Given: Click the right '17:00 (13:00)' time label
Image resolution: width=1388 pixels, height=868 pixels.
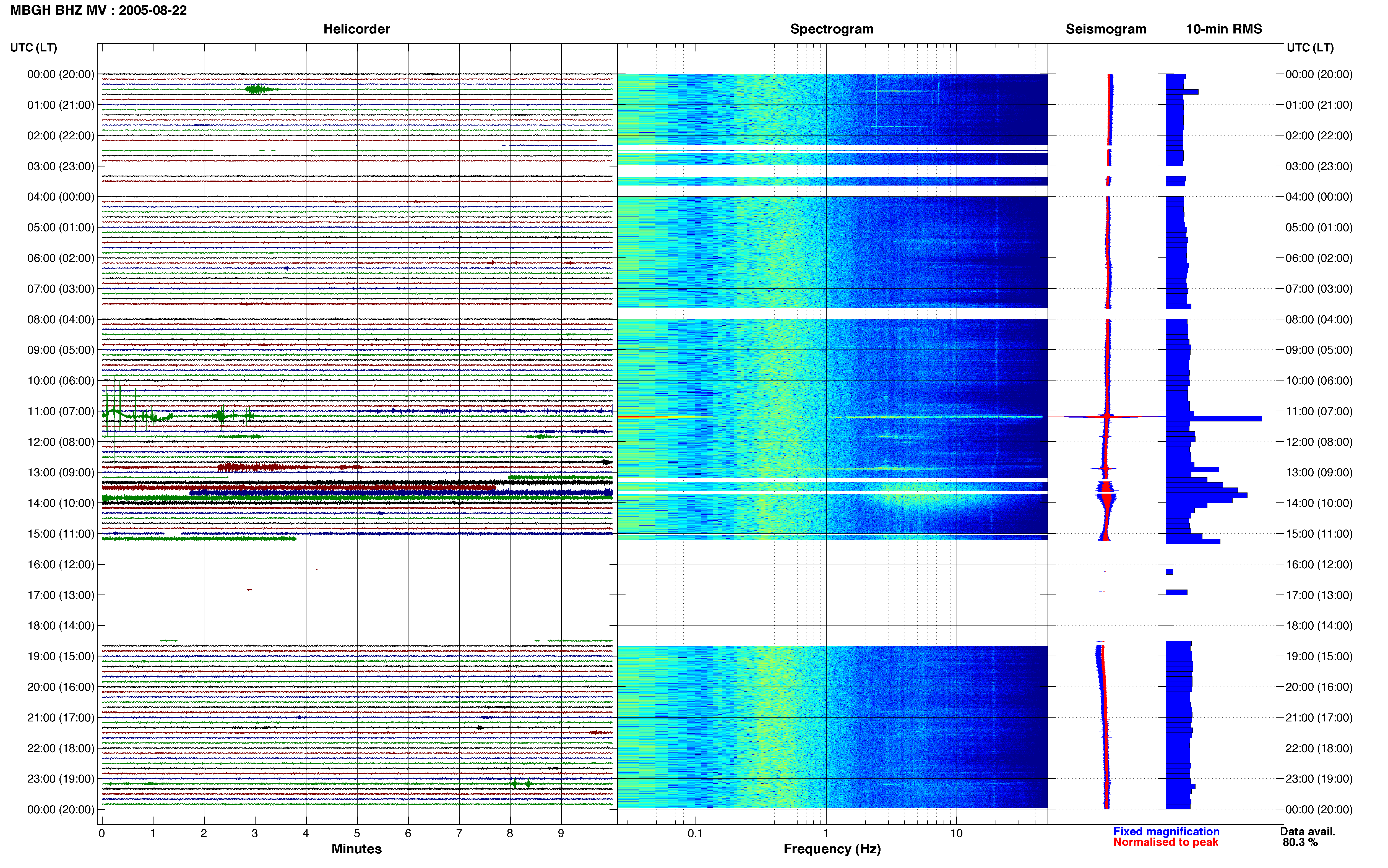Looking at the screenshot, I should click(1319, 595).
